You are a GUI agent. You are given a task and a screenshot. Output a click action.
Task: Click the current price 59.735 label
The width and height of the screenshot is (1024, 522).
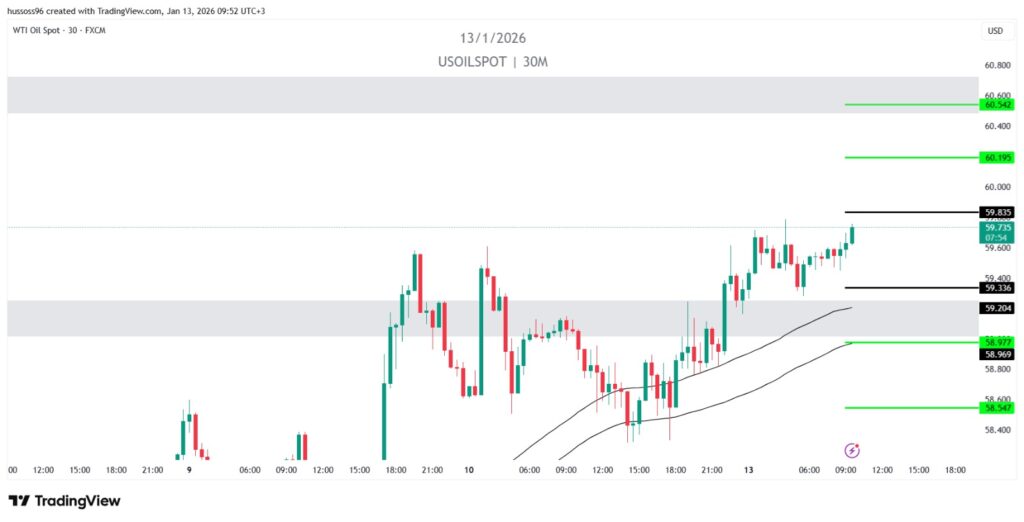998,228
